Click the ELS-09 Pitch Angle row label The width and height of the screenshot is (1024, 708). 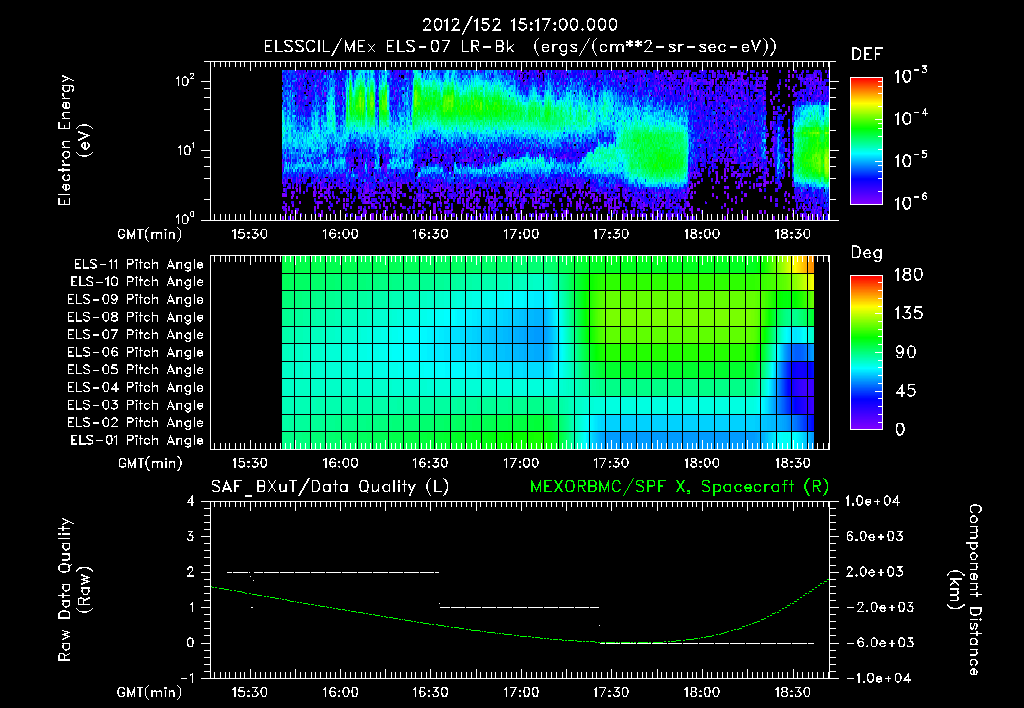pyautogui.click(x=136, y=299)
